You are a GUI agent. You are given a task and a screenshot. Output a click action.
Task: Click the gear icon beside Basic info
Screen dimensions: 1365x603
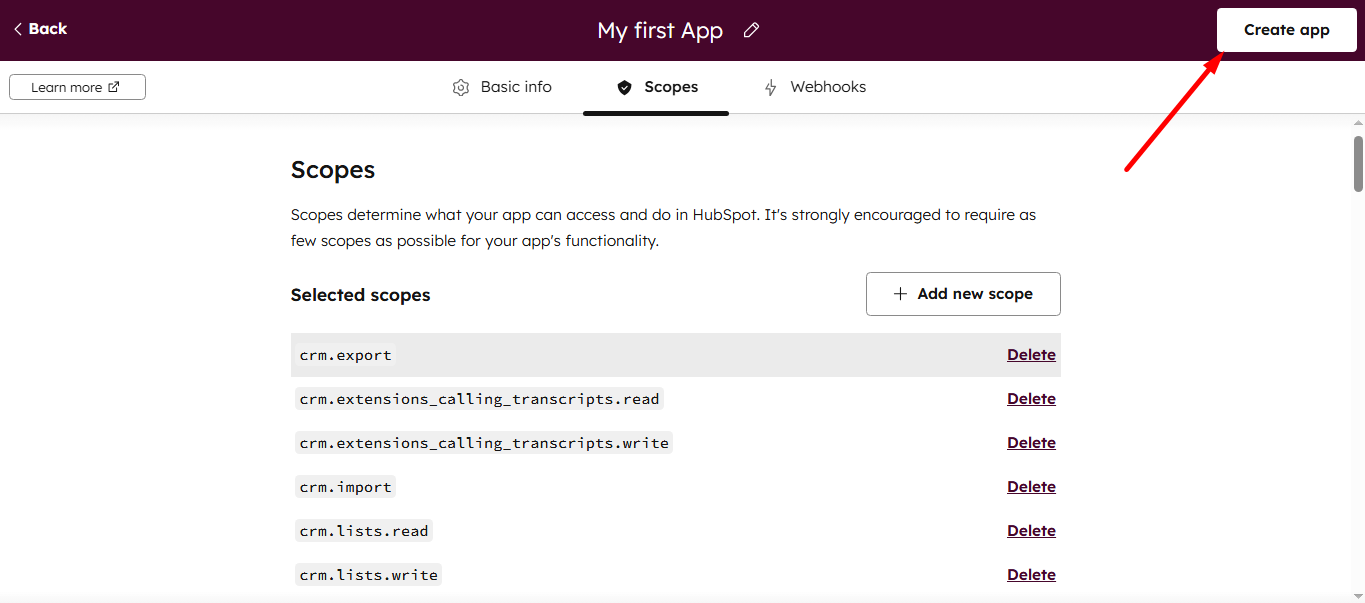461,87
